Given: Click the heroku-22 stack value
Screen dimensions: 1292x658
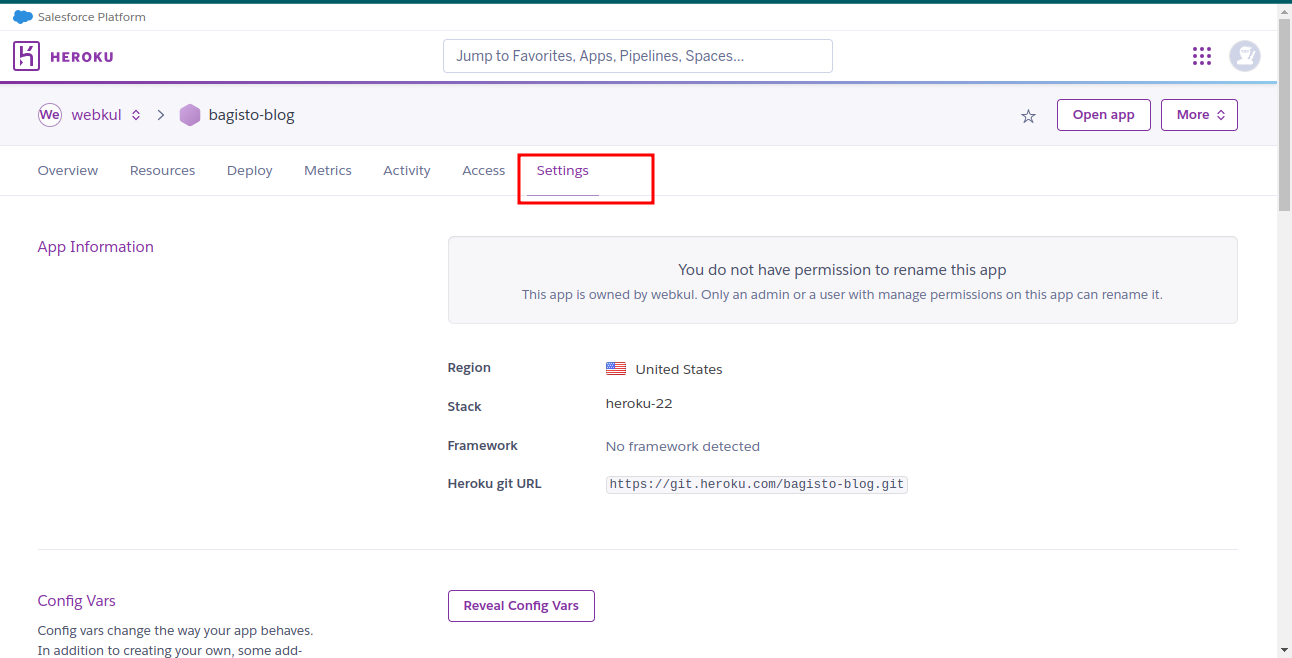Looking at the screenshot, I should pos(639,404).
